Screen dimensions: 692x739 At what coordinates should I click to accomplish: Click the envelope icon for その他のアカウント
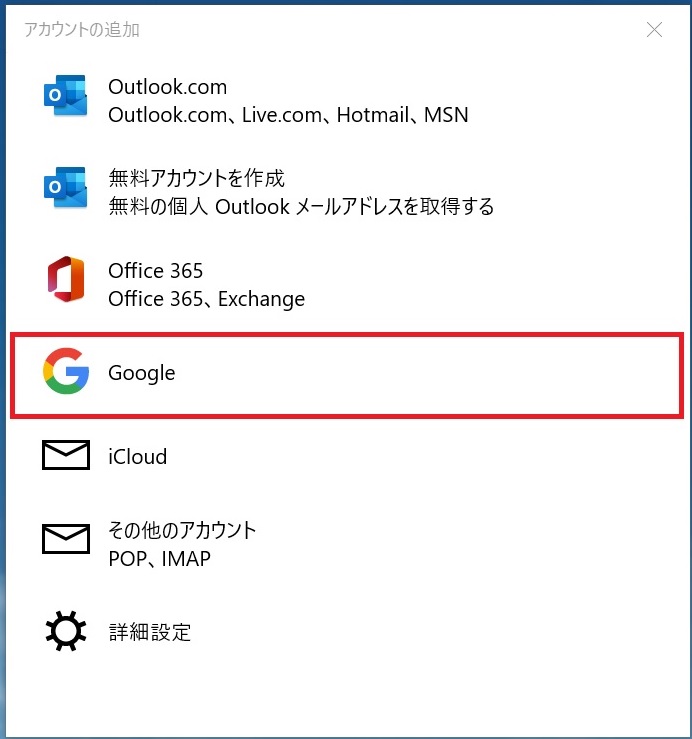pyautogui.click(x=64, y=540)
